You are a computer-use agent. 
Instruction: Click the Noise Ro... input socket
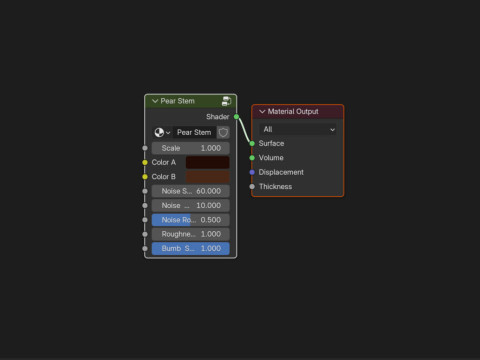click(x=145, y=220)
